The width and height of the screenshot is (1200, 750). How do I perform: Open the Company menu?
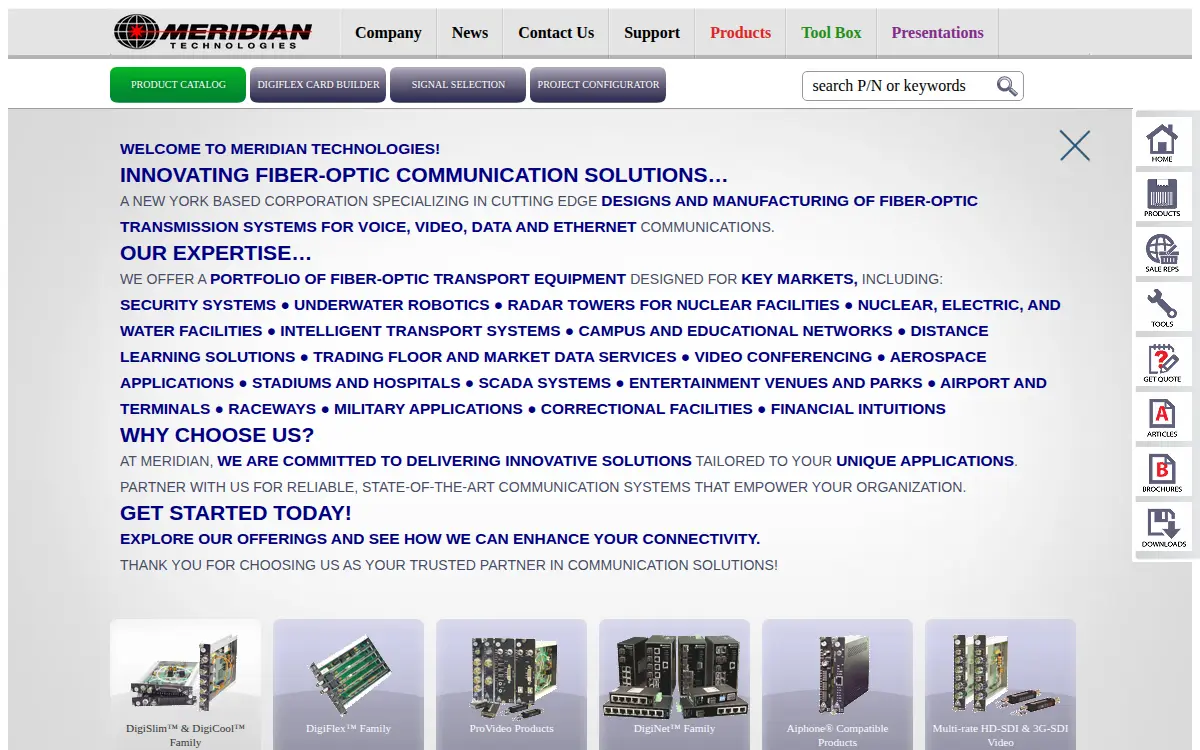click(x=388, y=33)
